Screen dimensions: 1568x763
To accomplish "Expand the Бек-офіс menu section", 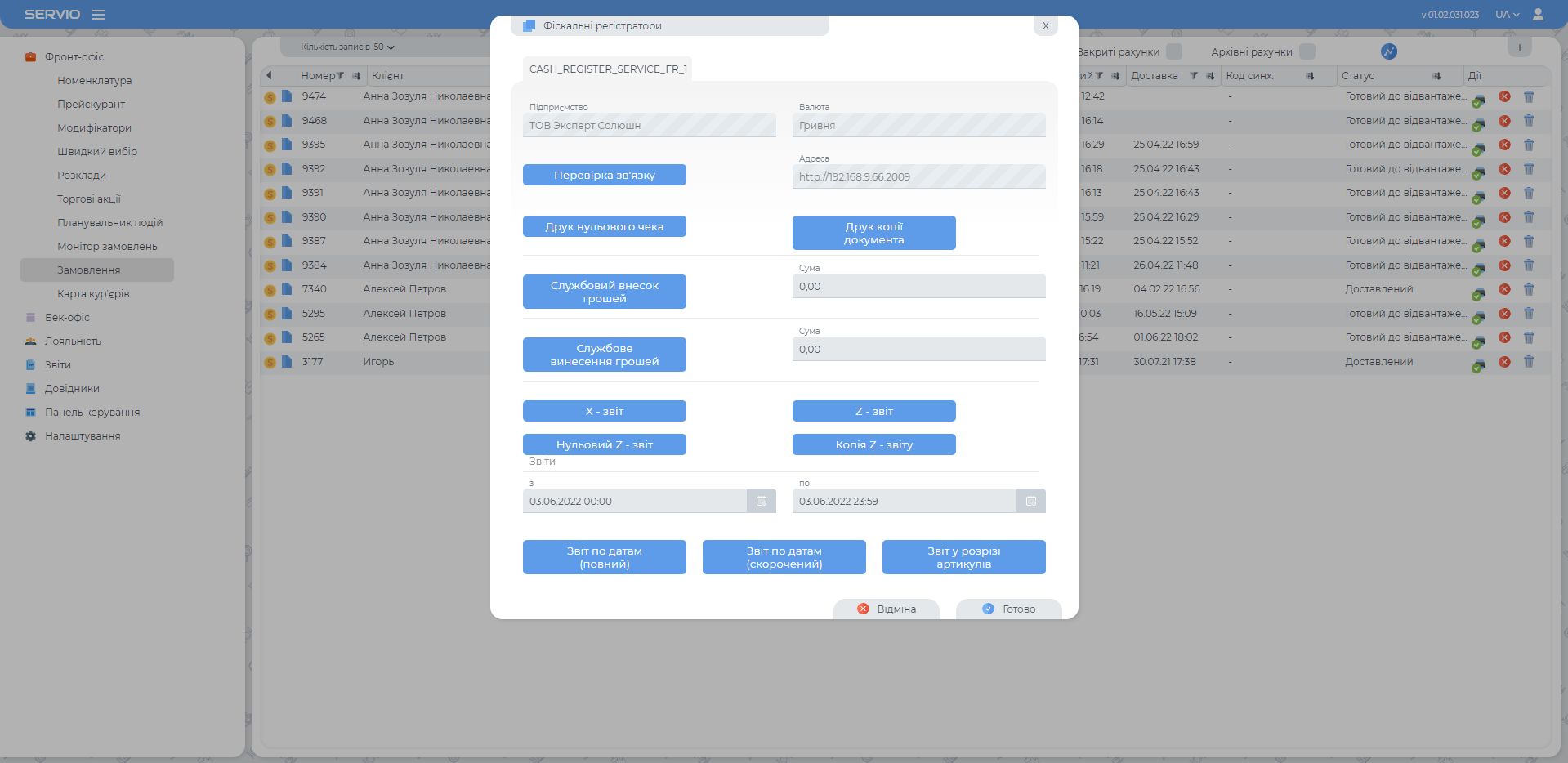I will point(67,318).
